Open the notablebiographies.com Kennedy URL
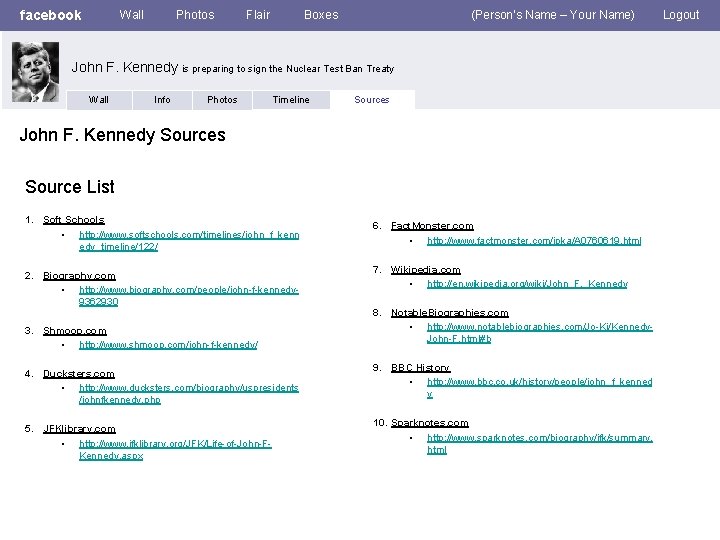 click(540, 333)
